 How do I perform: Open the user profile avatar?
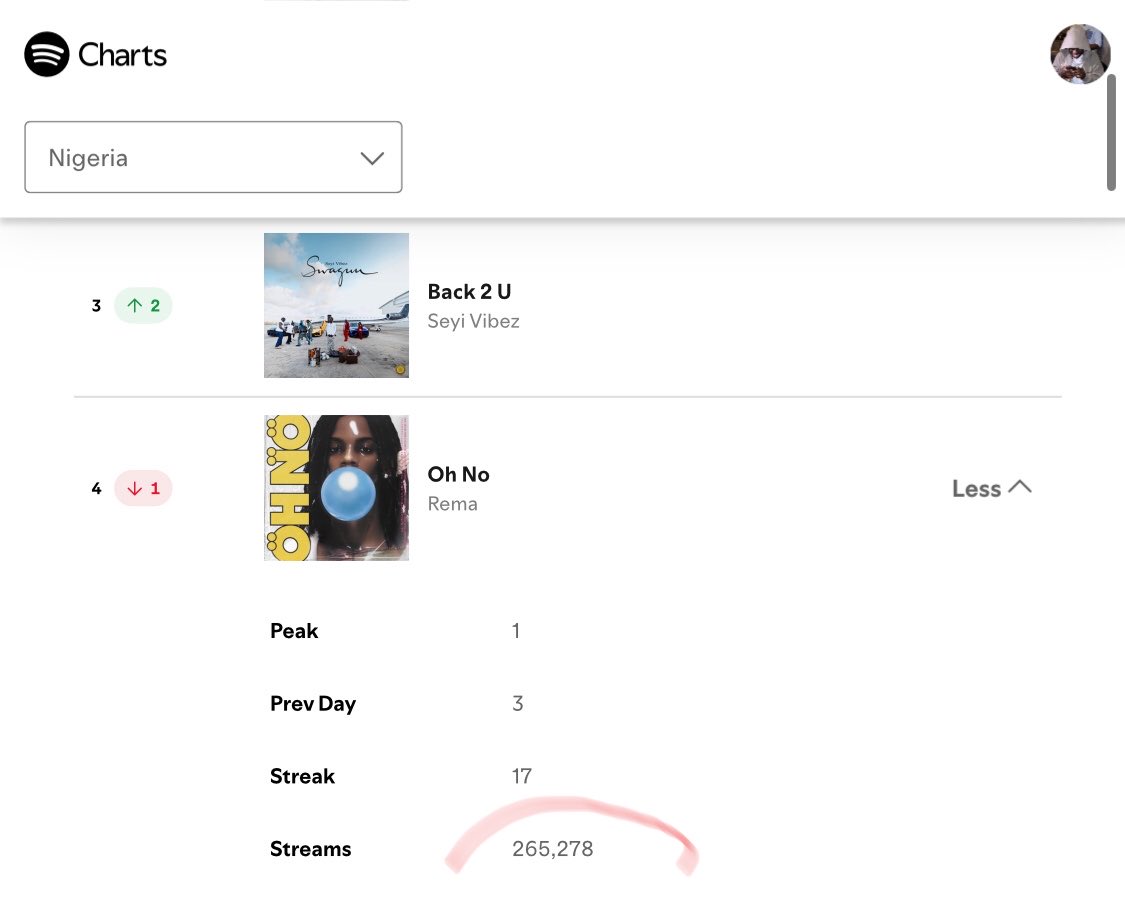tap(1080, 55)
